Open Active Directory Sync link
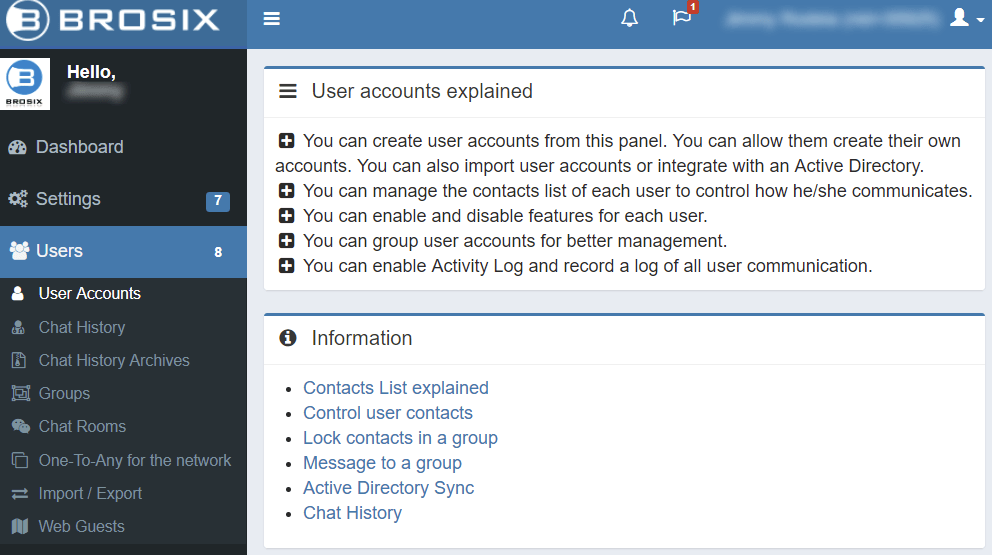Viewport: 992px width, 555px height. (x=388, y=488)
